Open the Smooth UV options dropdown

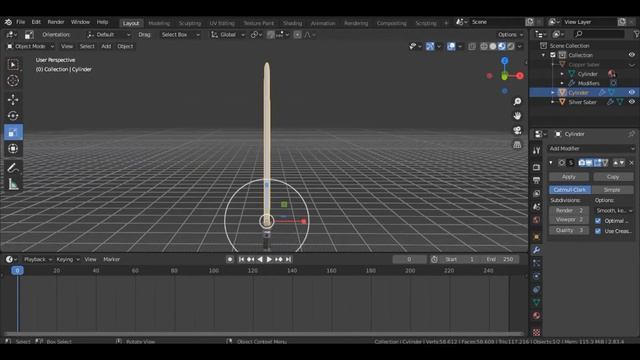click(614, 211)
